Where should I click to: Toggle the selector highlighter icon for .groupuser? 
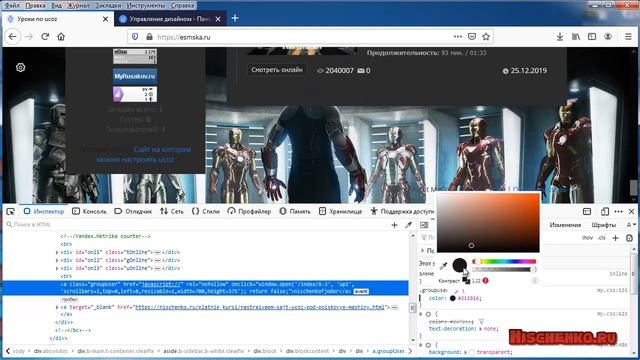[457, 291]
